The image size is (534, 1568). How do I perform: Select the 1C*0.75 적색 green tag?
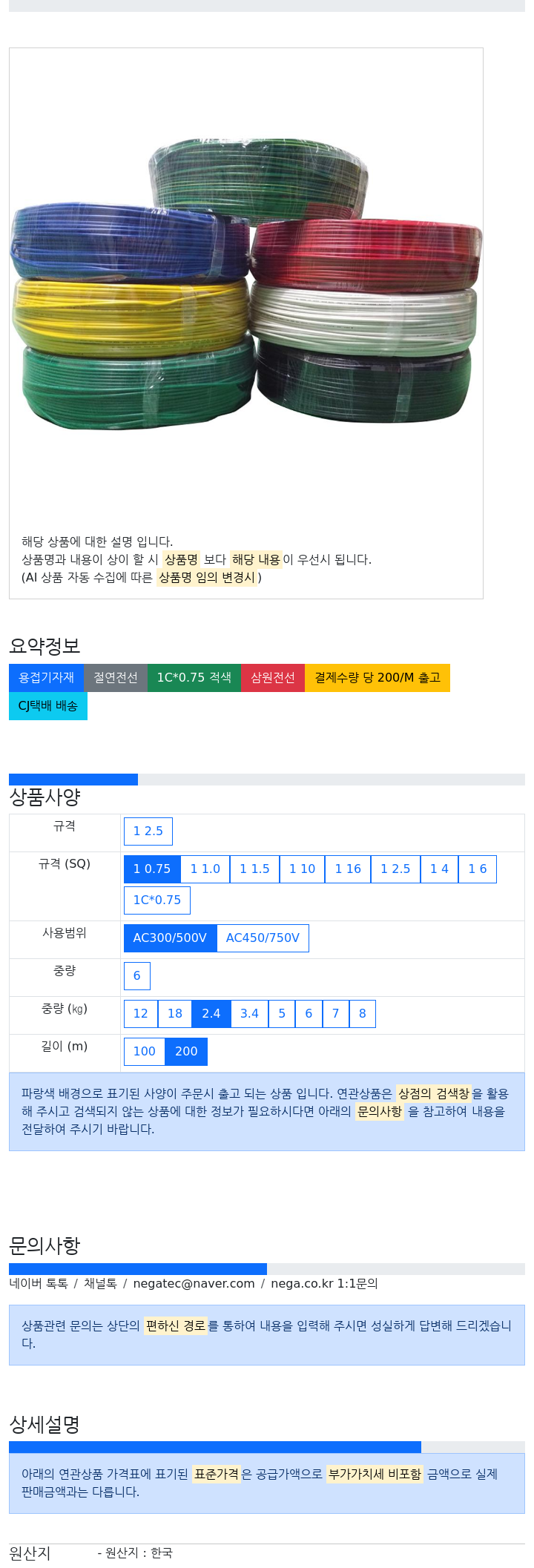pyautogui.click(x=194, y=678)
